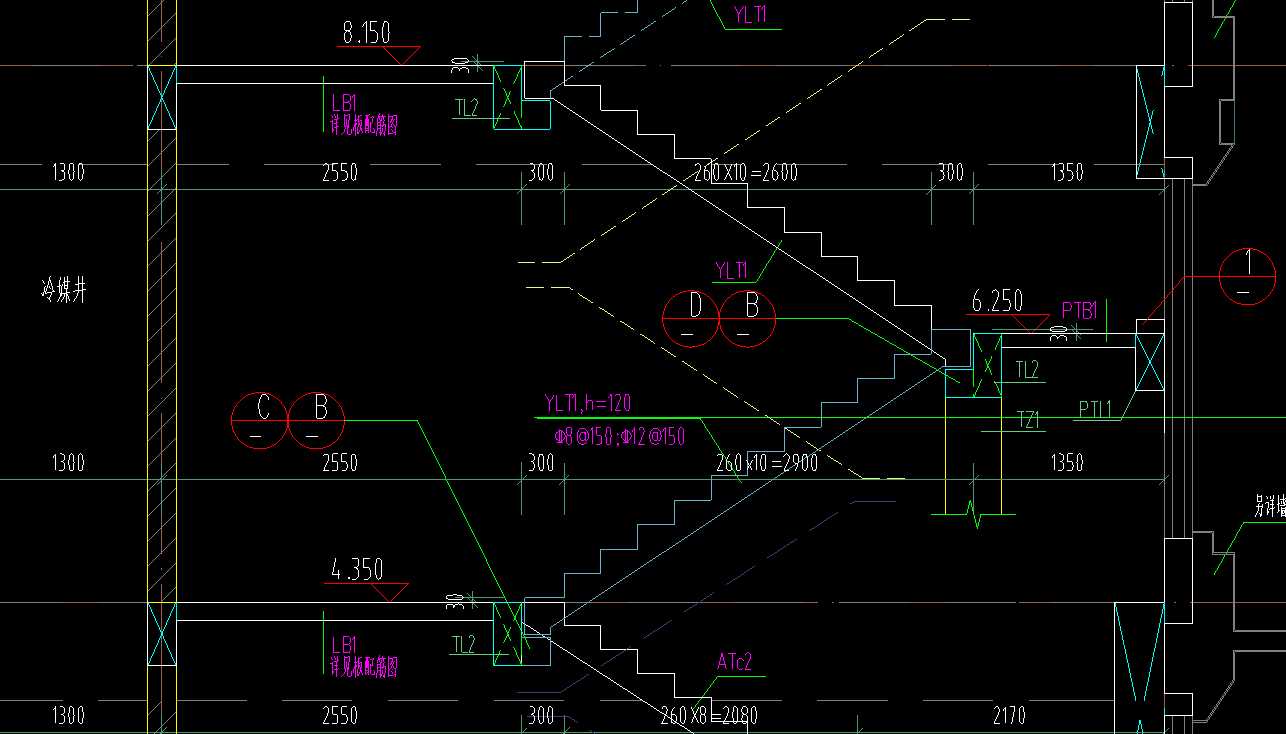Click the 300 dimension left of upper 1350
Viewport: 1286px width, 734px height.
click(950, 173)
